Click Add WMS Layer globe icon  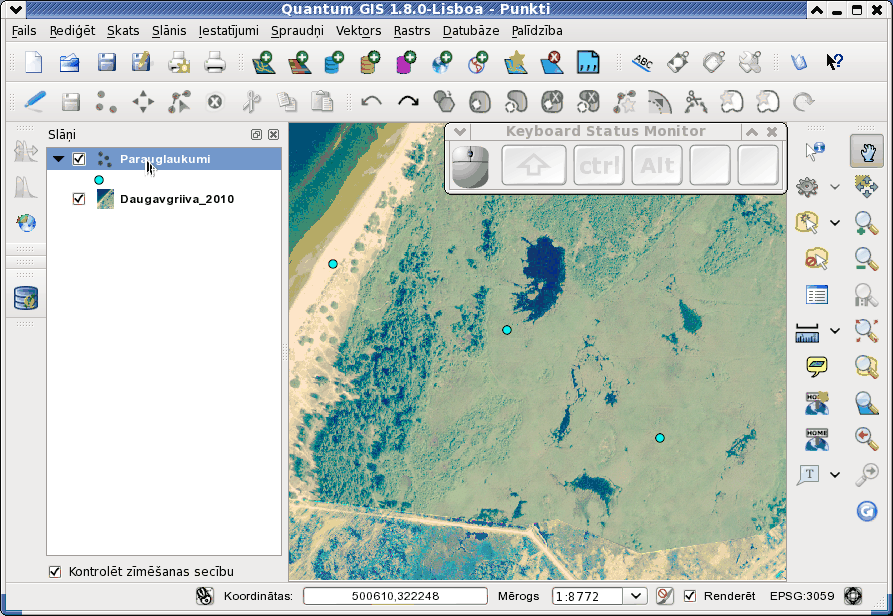pos(442,62)
